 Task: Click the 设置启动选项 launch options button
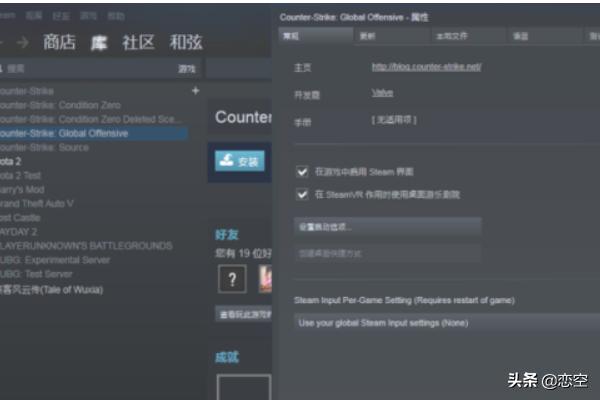(x=388, y=227)
